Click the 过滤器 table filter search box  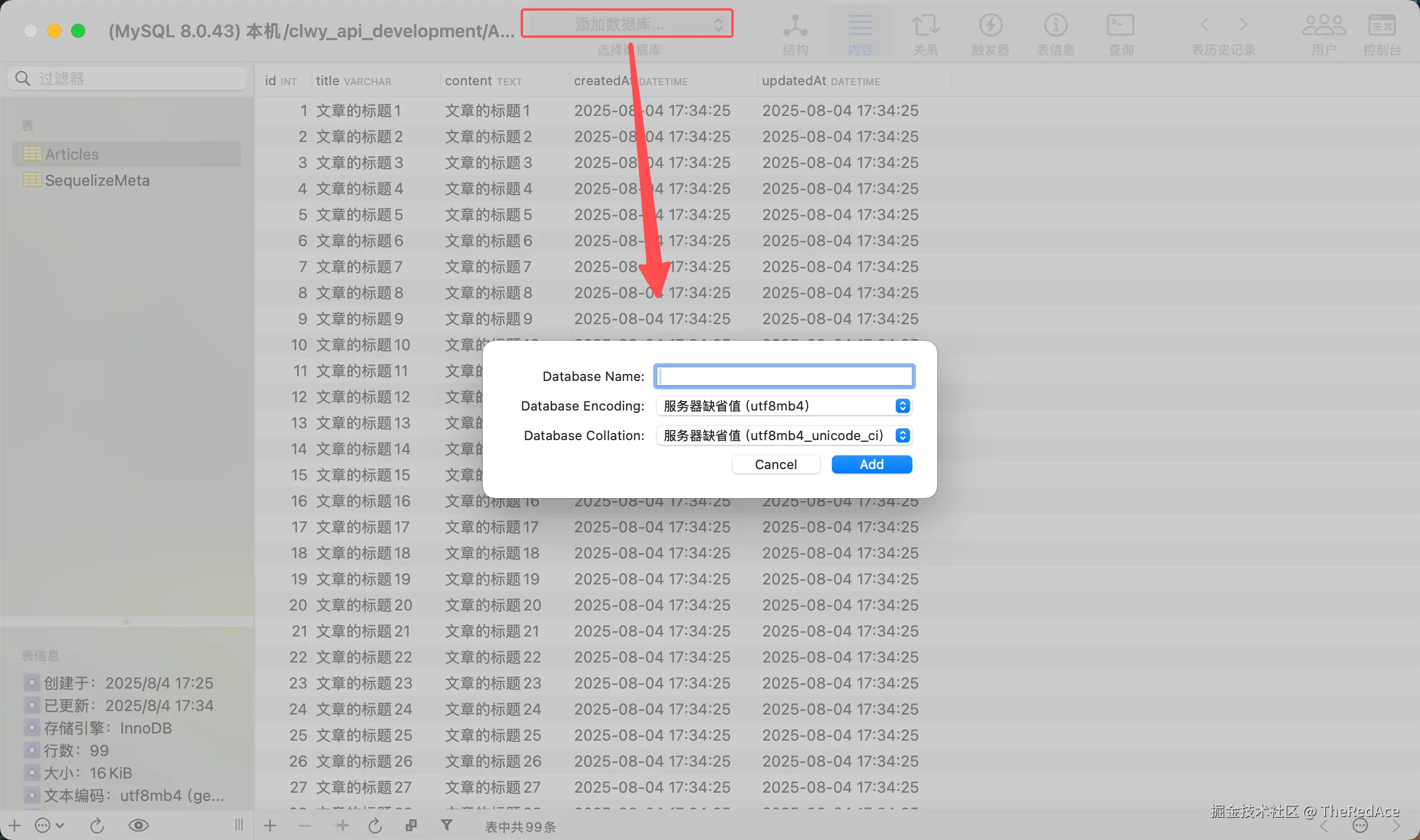pyautogui.click(x=127, y=79)
